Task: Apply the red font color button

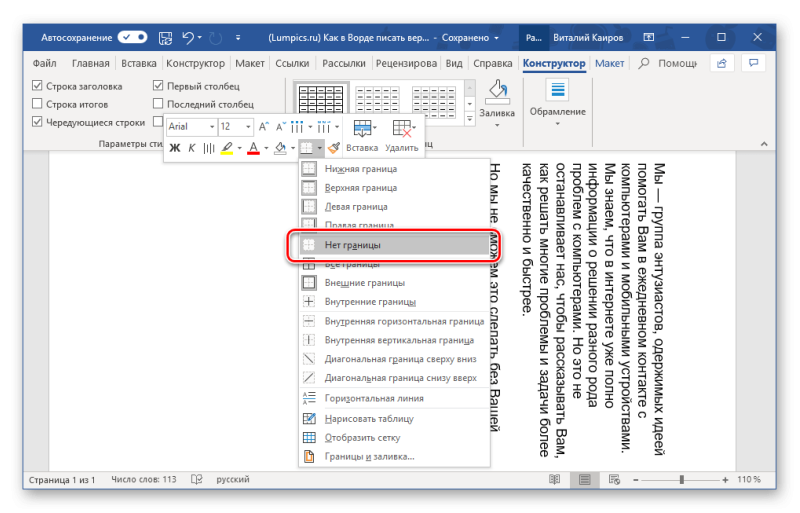Action: pyautogui.click(x=254, y=148)
